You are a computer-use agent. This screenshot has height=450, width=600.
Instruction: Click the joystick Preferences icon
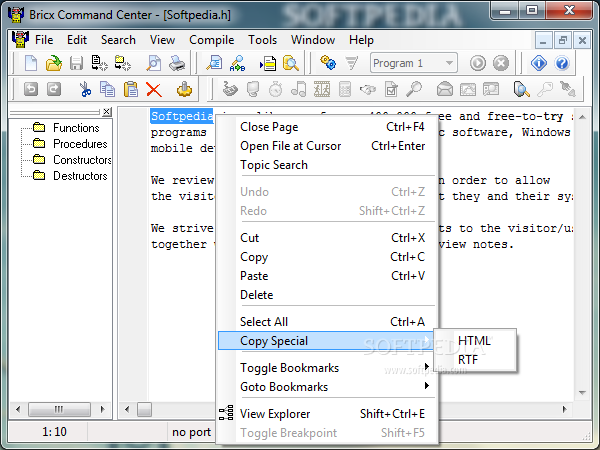[x=184, y=90]
